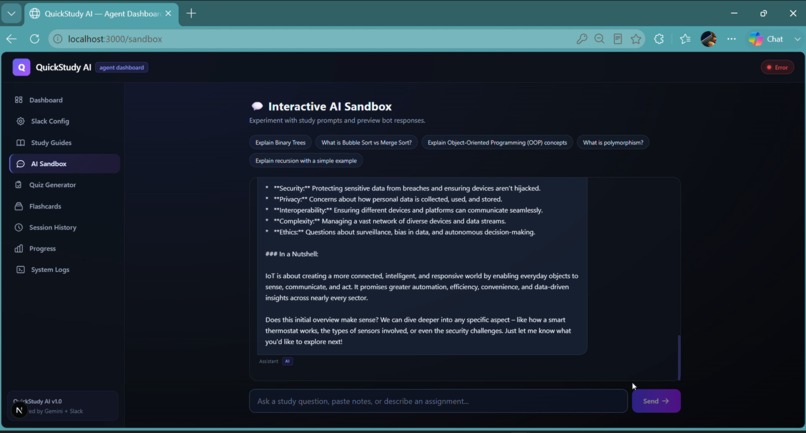Click the Study Guides book icon

(20, 142)
